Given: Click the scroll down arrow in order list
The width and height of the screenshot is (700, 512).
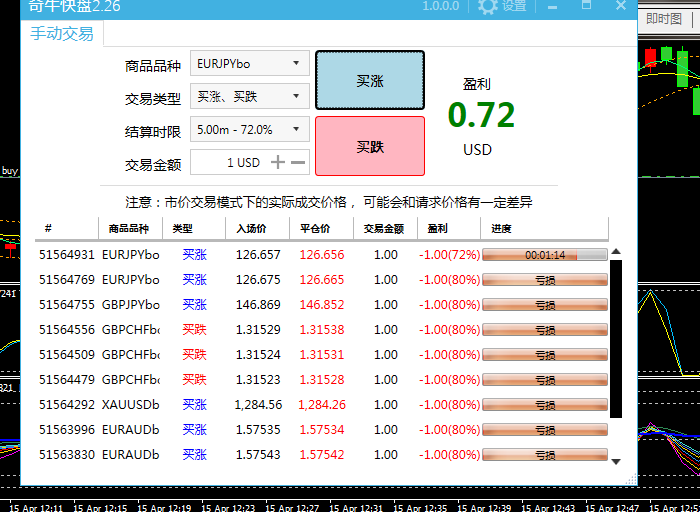Looking at the screenshot, I should point(616,461).
